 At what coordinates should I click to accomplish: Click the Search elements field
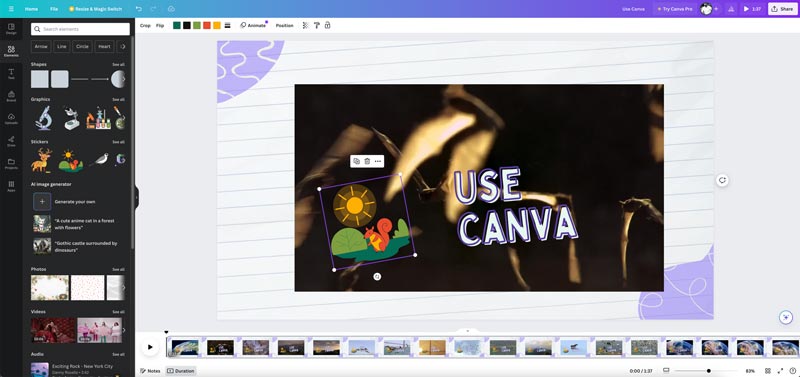pyautogui.click(x=80, y=29)
